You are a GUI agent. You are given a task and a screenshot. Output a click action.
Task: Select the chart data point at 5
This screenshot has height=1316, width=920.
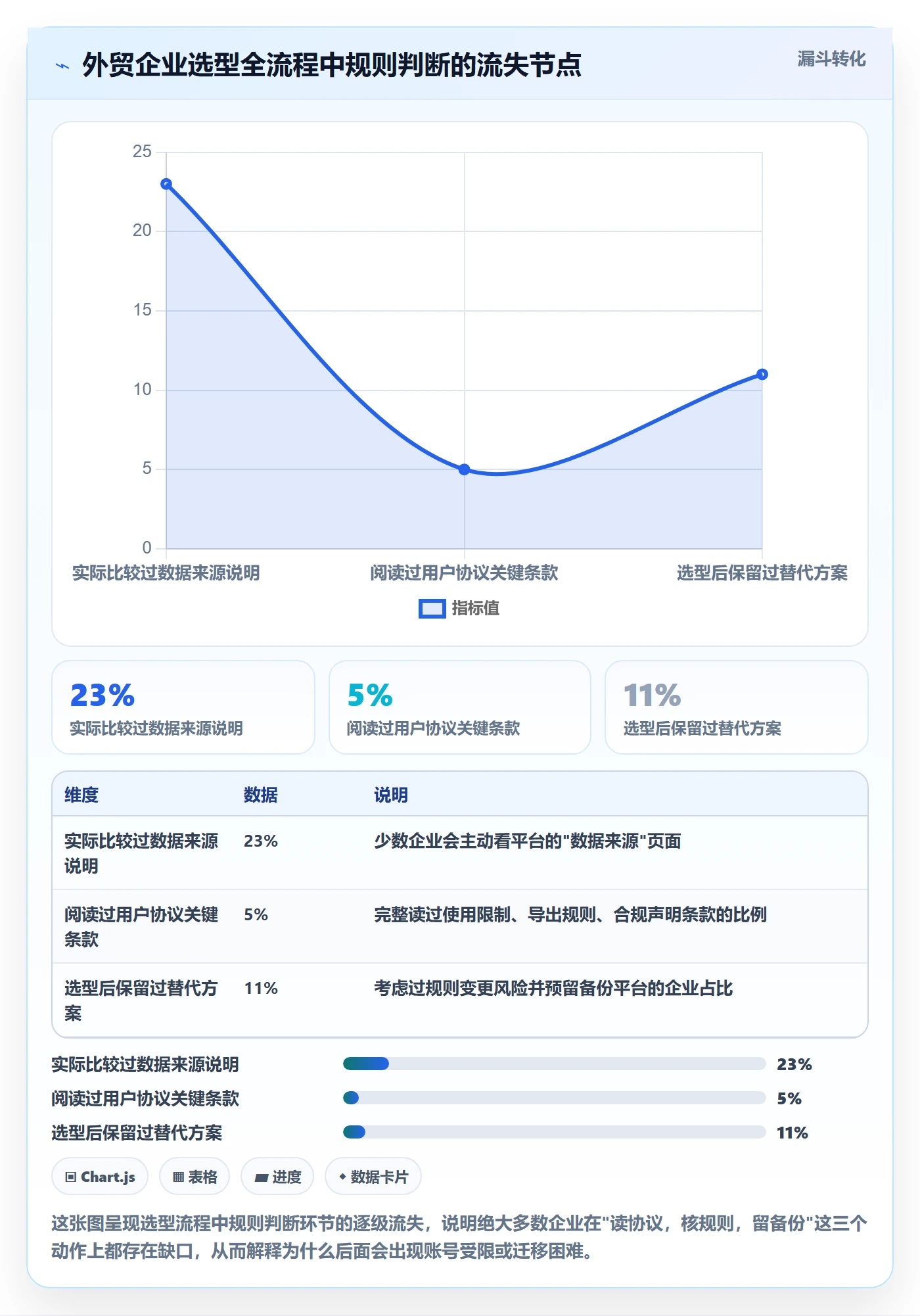(464, 469)
